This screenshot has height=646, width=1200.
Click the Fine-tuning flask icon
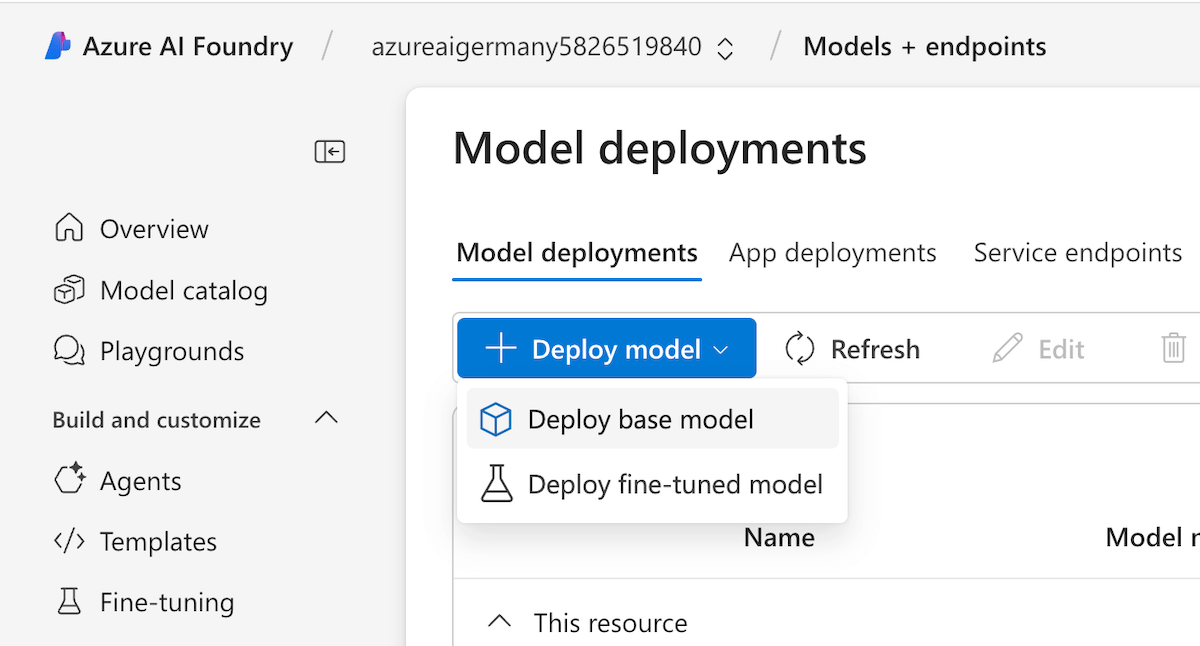68,602
